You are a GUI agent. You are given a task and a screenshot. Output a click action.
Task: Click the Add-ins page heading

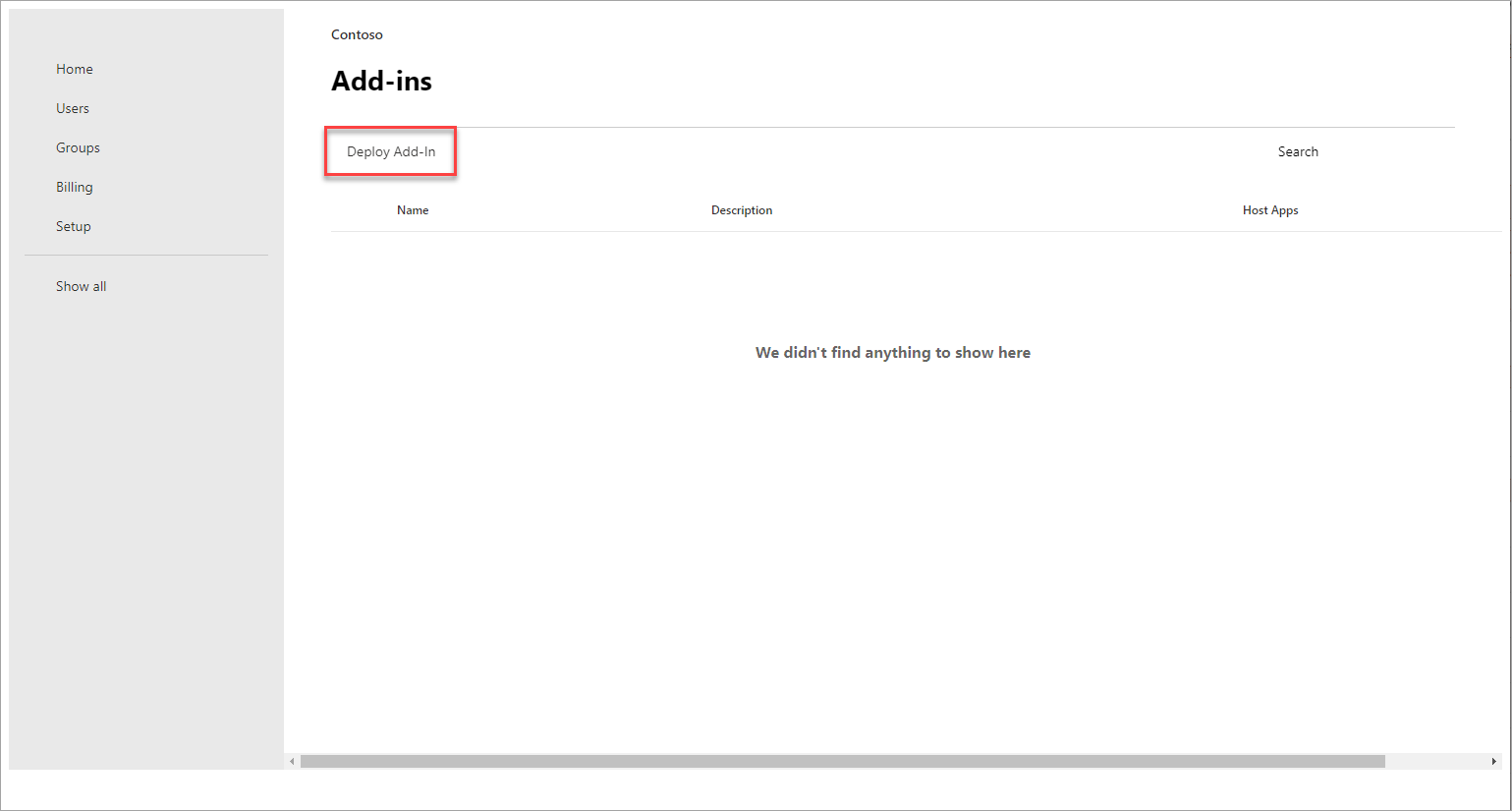(x=381, y=81)
